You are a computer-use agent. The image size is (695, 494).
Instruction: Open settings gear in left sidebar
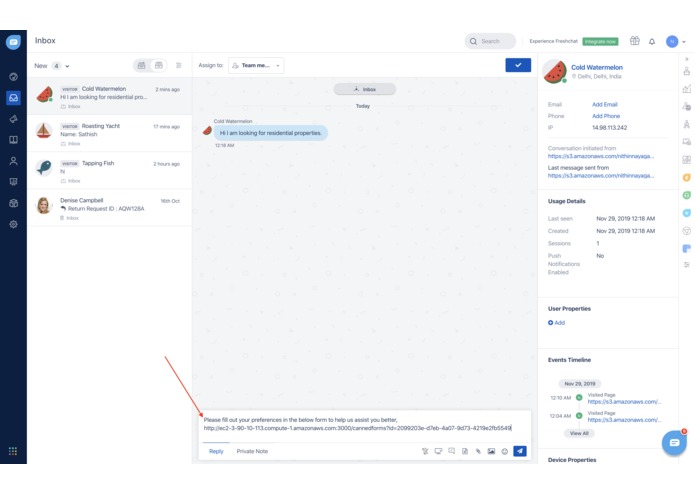point(13,224)
